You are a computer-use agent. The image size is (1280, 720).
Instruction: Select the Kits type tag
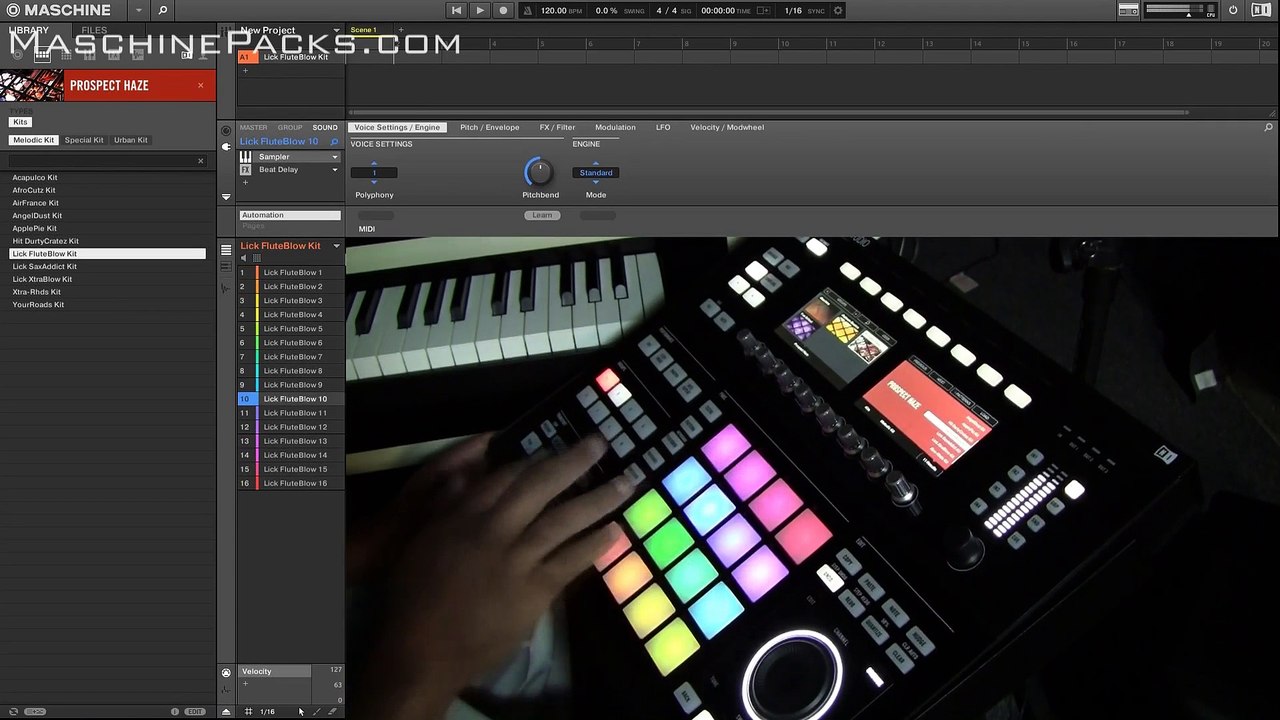pyautogui.click(x=20, y=122)
